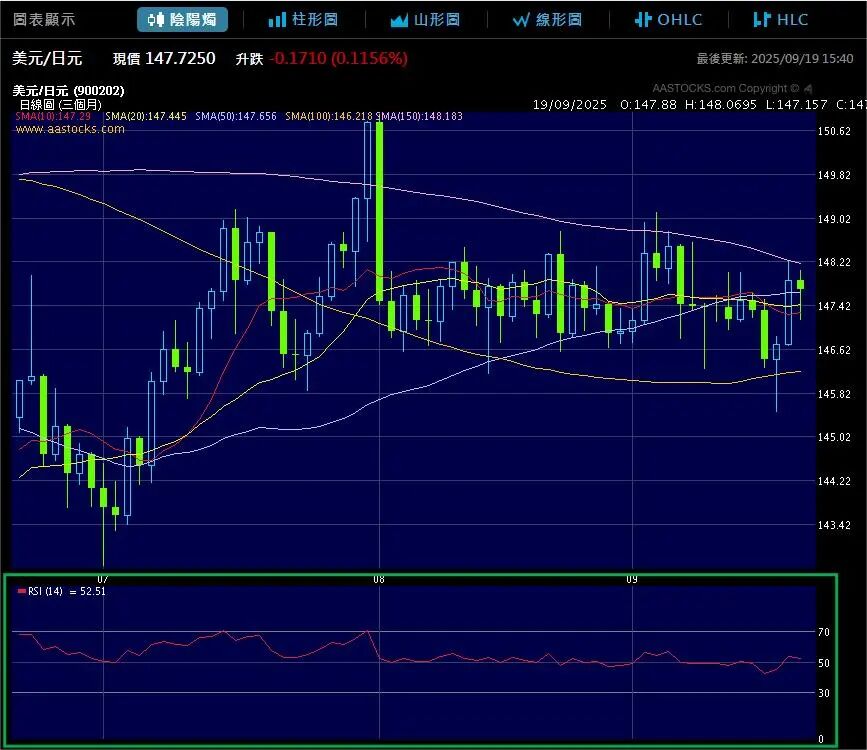Click the 148.22 price axis label
Screen dimensions: 867x750
pos(834,262)
